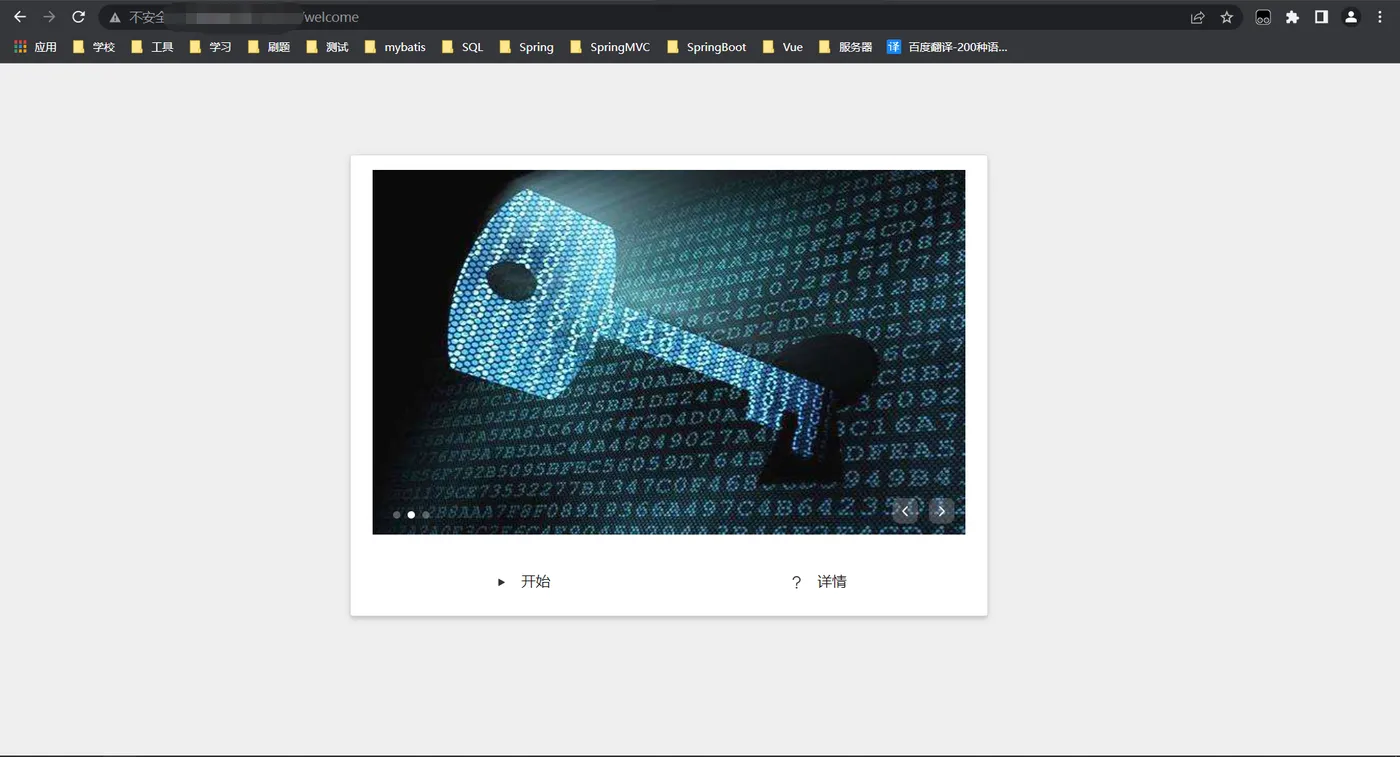Open the 学校 bookmark folder
Image resolution: width=1400 pixels, height=757 pixels.
[94, 47]
